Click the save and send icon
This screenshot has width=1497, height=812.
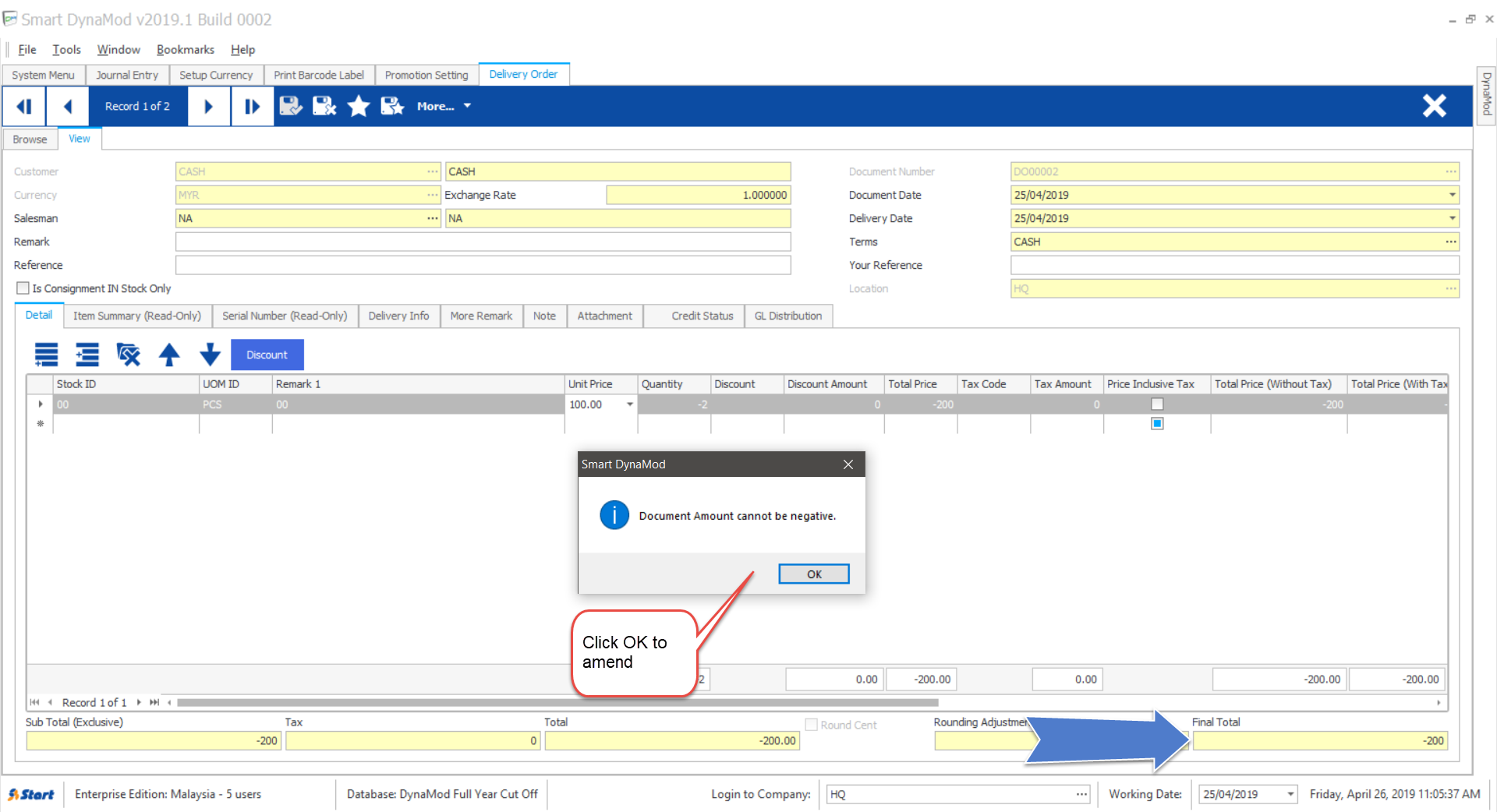click(392, 106)
